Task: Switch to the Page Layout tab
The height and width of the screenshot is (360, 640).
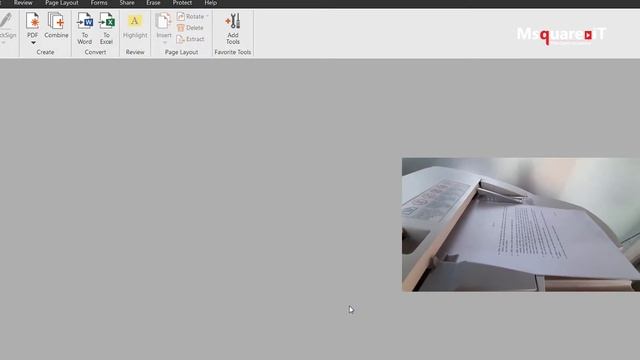Action: pos(62,3)
